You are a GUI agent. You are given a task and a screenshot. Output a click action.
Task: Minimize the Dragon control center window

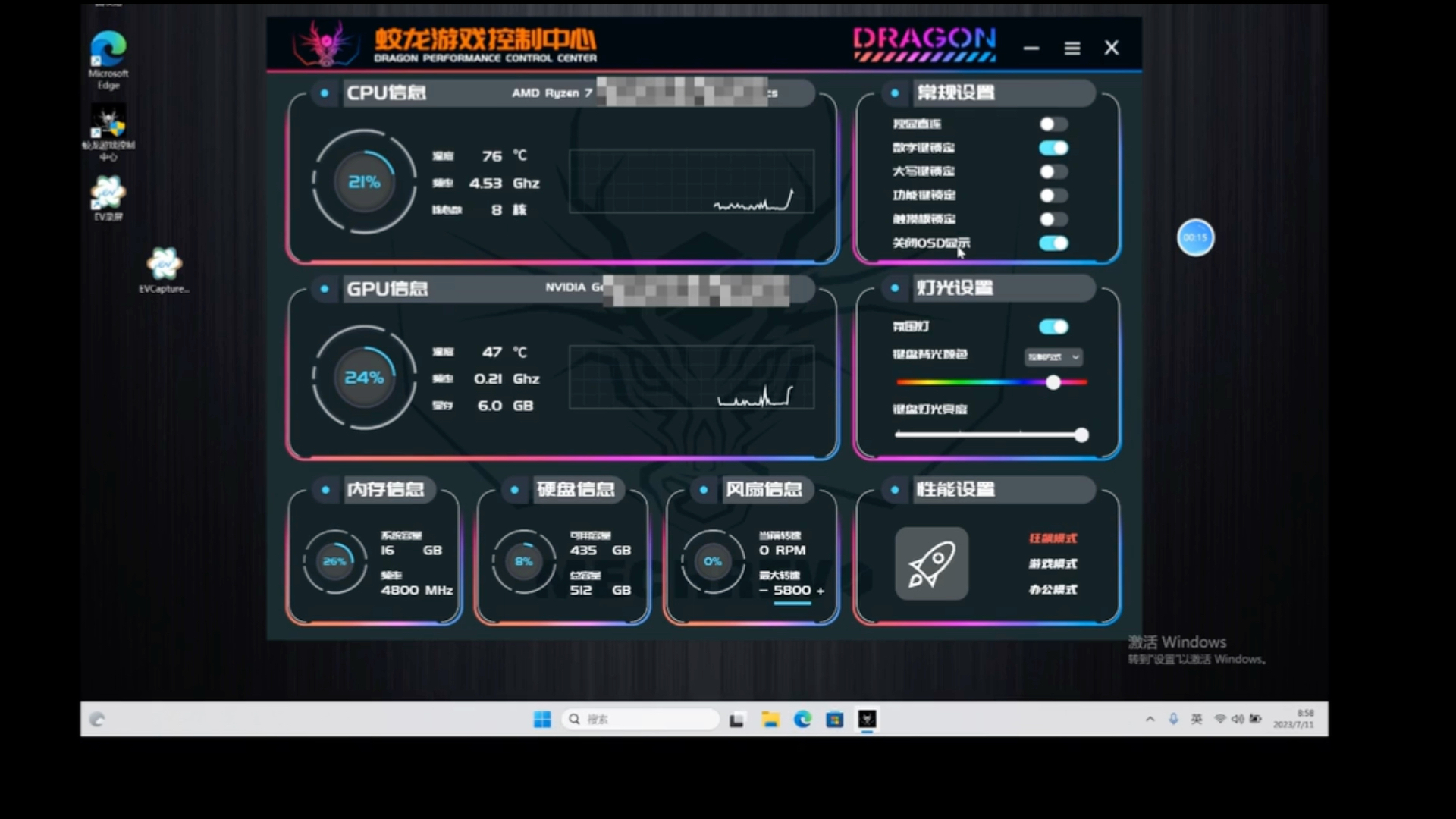(1031, 49)
